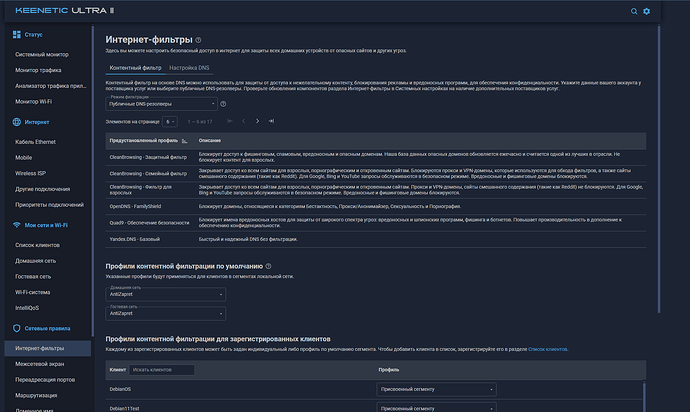This screenshot has height=412, width=690.
Task: Open Межсетевой экран menu item
Action: pyautogui.click(x=40, y=364)
